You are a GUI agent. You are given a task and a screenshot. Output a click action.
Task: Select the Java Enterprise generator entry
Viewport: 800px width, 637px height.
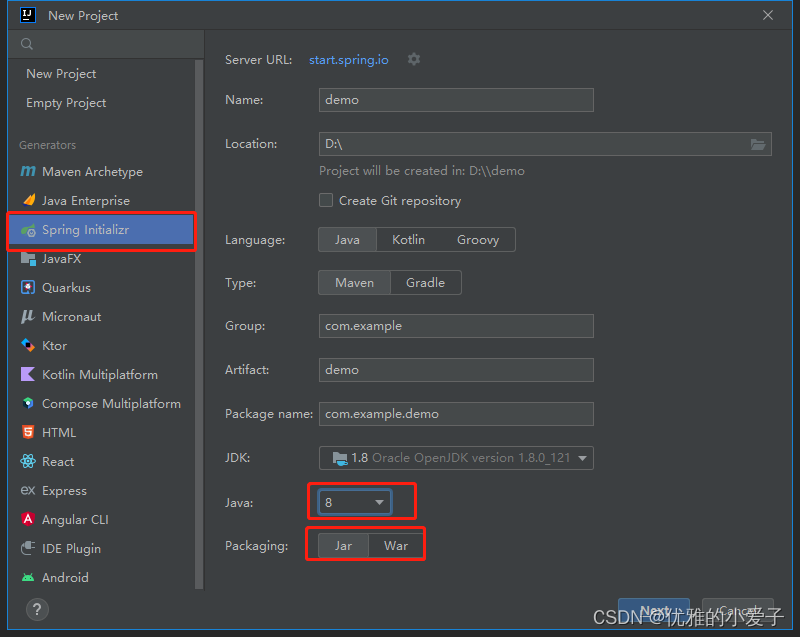coord(101,200)
